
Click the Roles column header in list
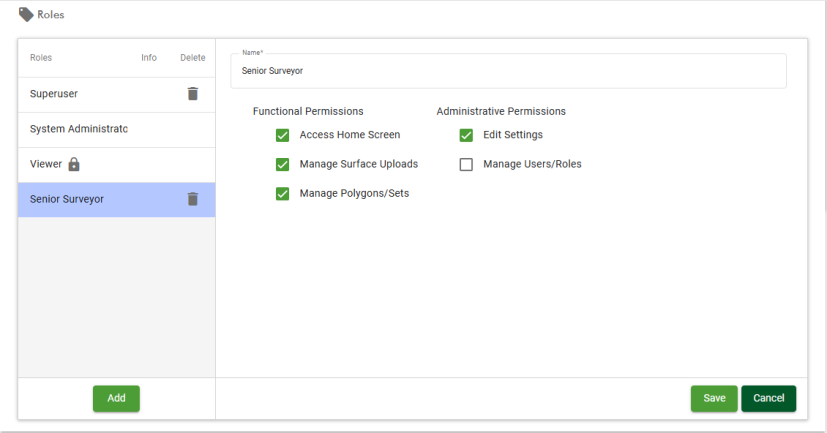click(41, 58)
